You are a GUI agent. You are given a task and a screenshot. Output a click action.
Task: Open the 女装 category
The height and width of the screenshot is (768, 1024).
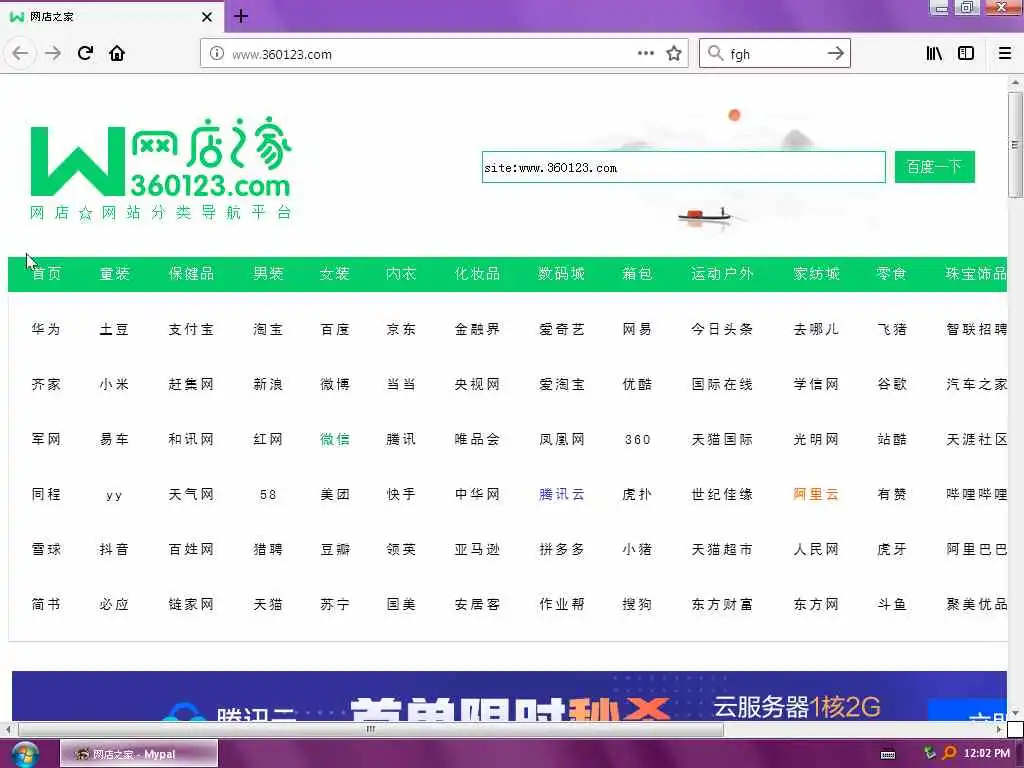(334, 274)
